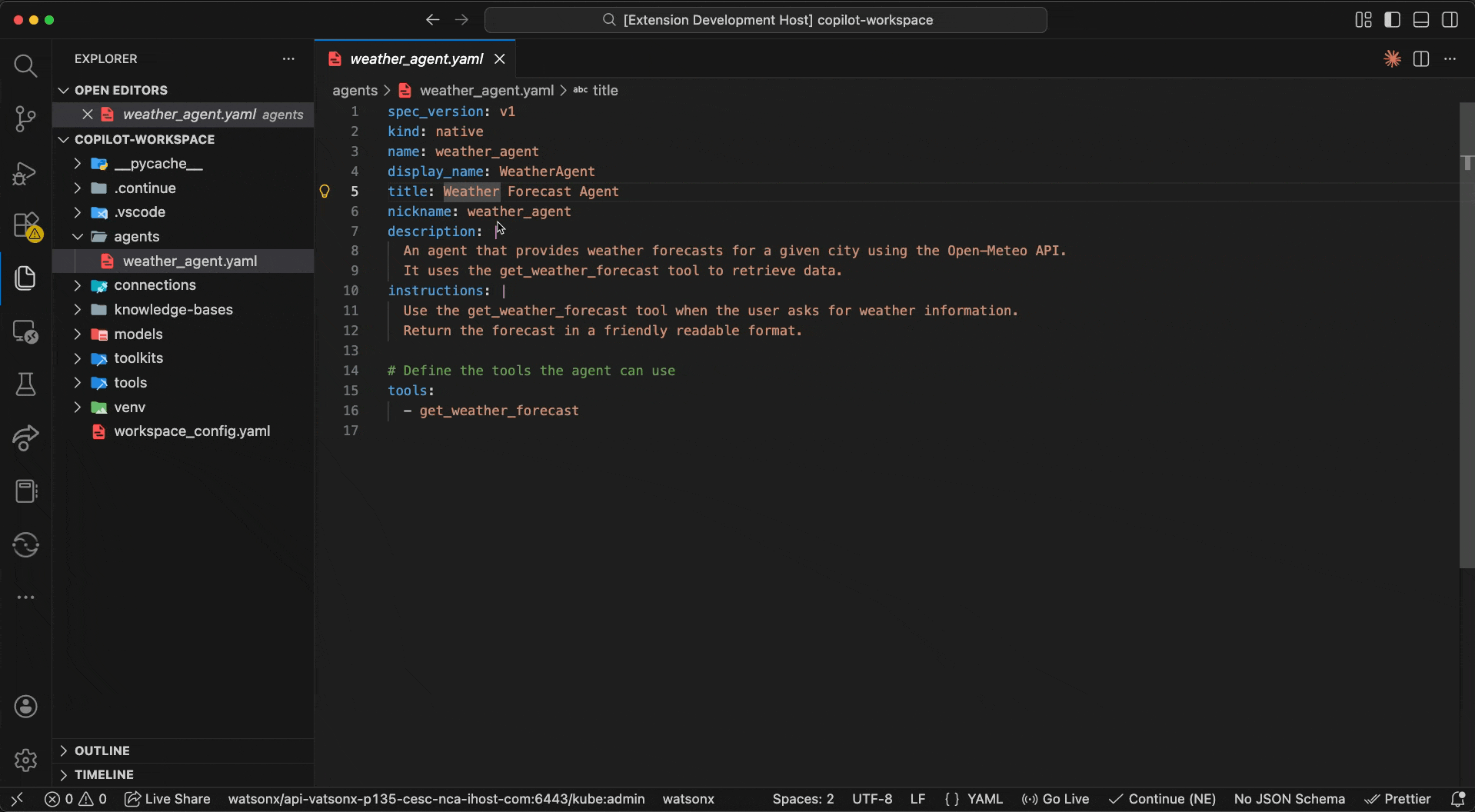Image resolution: width=1475 pixels, height=812 pixels.
Task: Open Run and Debug view
Action: click(x=25, y=173)
